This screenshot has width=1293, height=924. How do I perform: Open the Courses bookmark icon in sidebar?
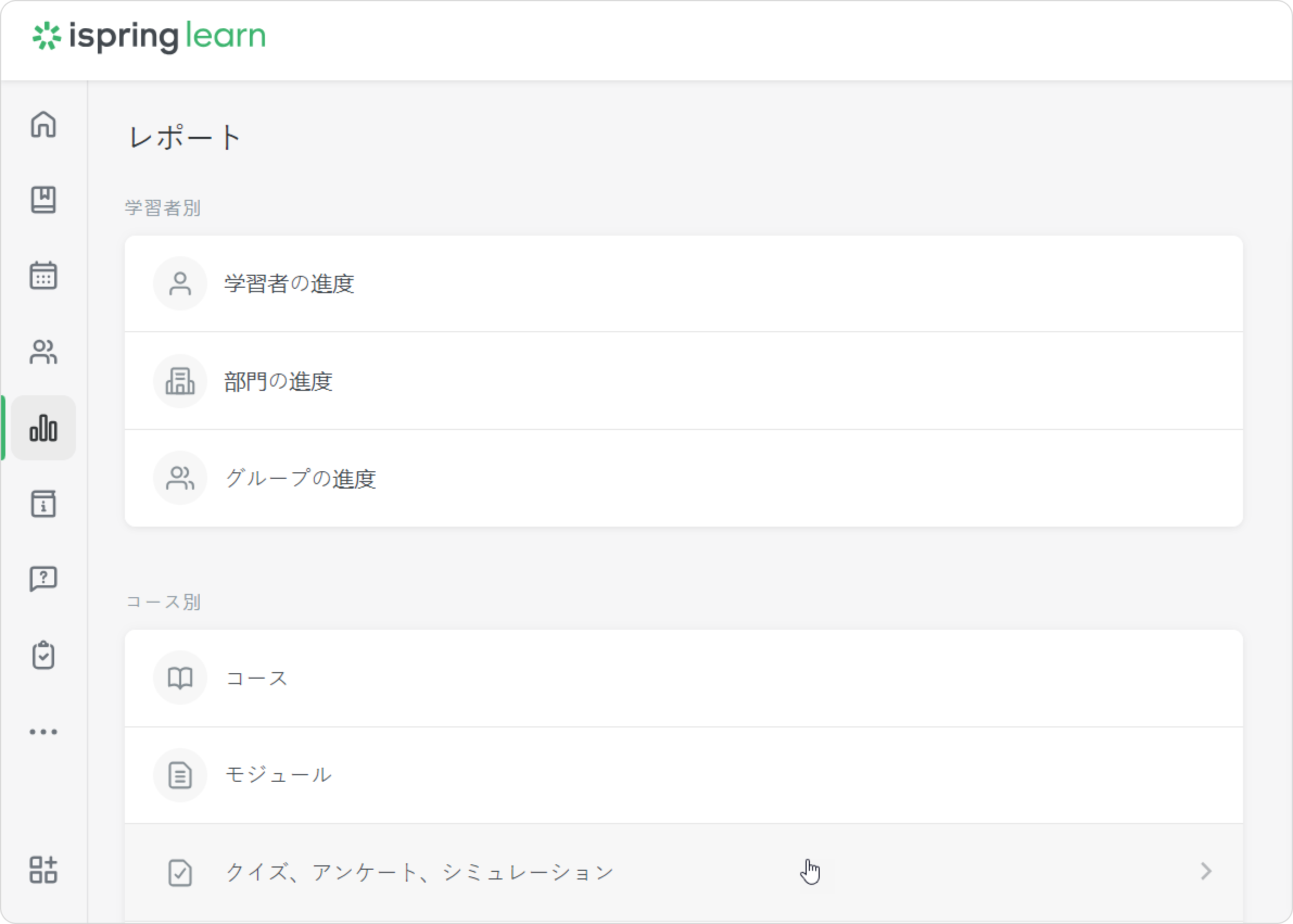[43, 200]
